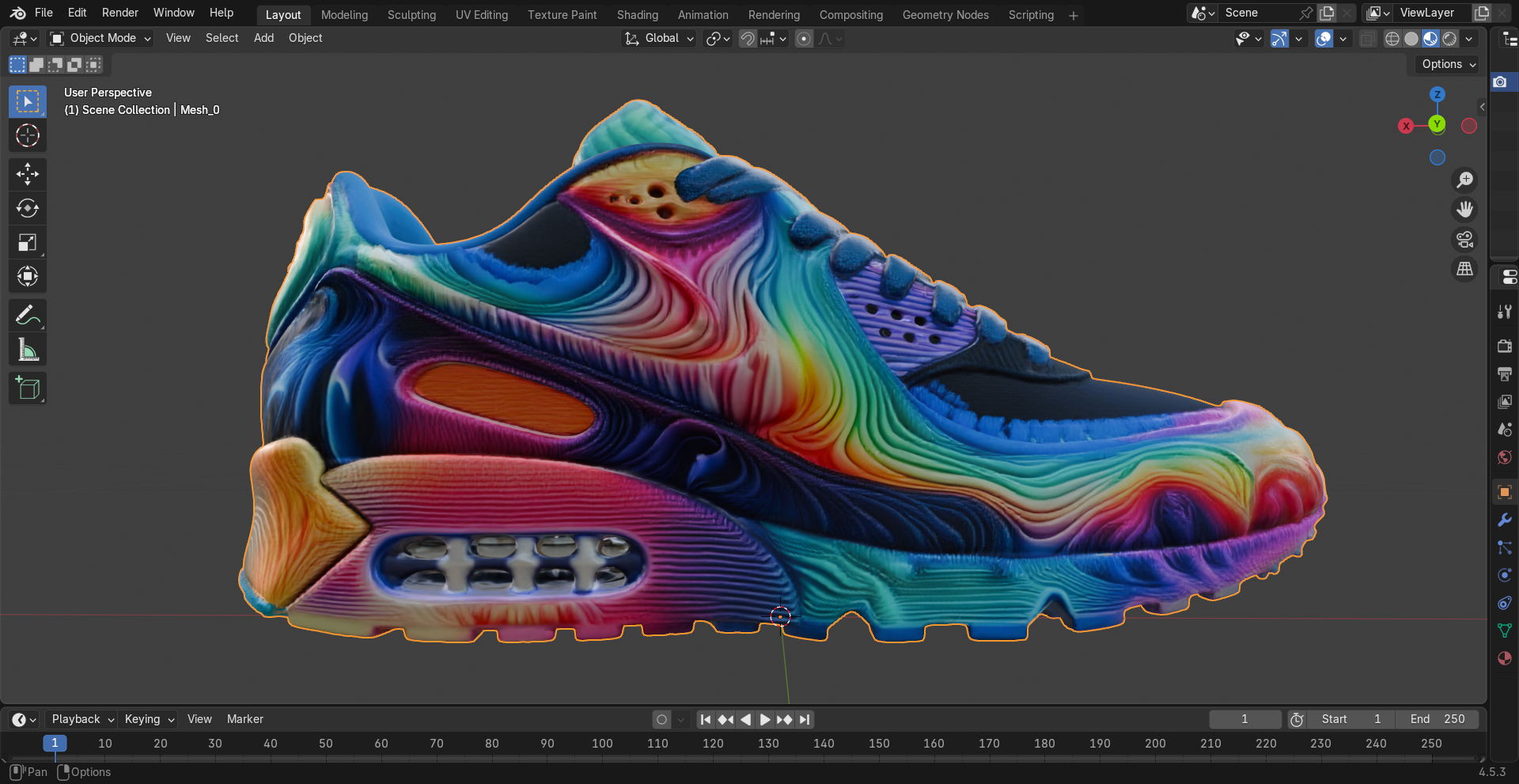The width and height of the screenshot is (1519, 784).
Task: Toggle proportional editing
Action: pos(804,38)
